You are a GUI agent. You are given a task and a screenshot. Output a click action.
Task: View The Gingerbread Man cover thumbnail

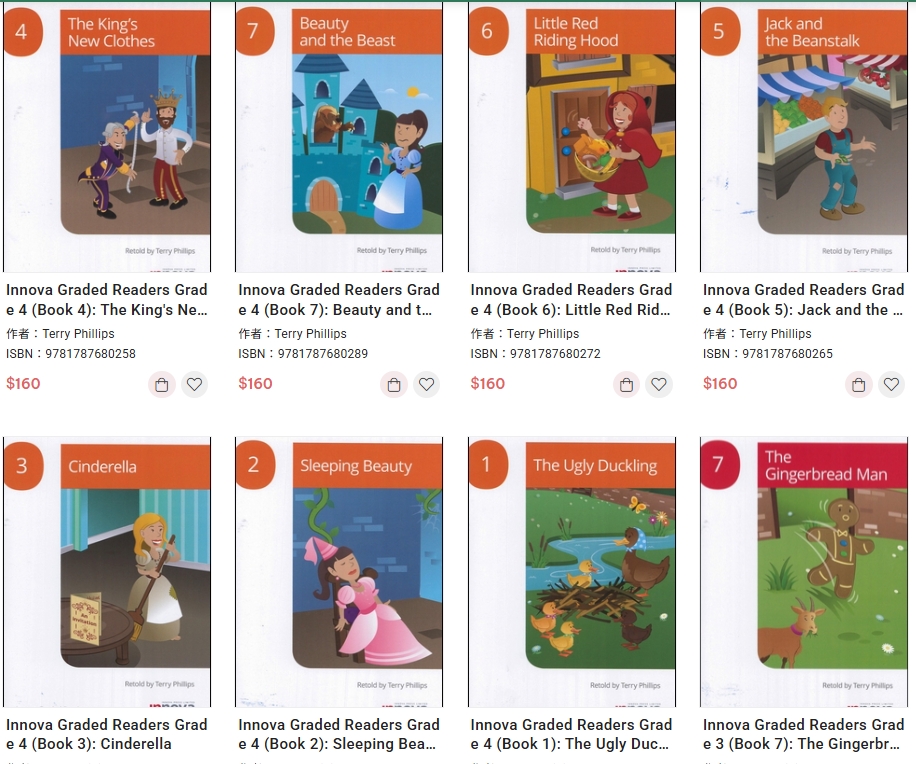click(804, 572)
